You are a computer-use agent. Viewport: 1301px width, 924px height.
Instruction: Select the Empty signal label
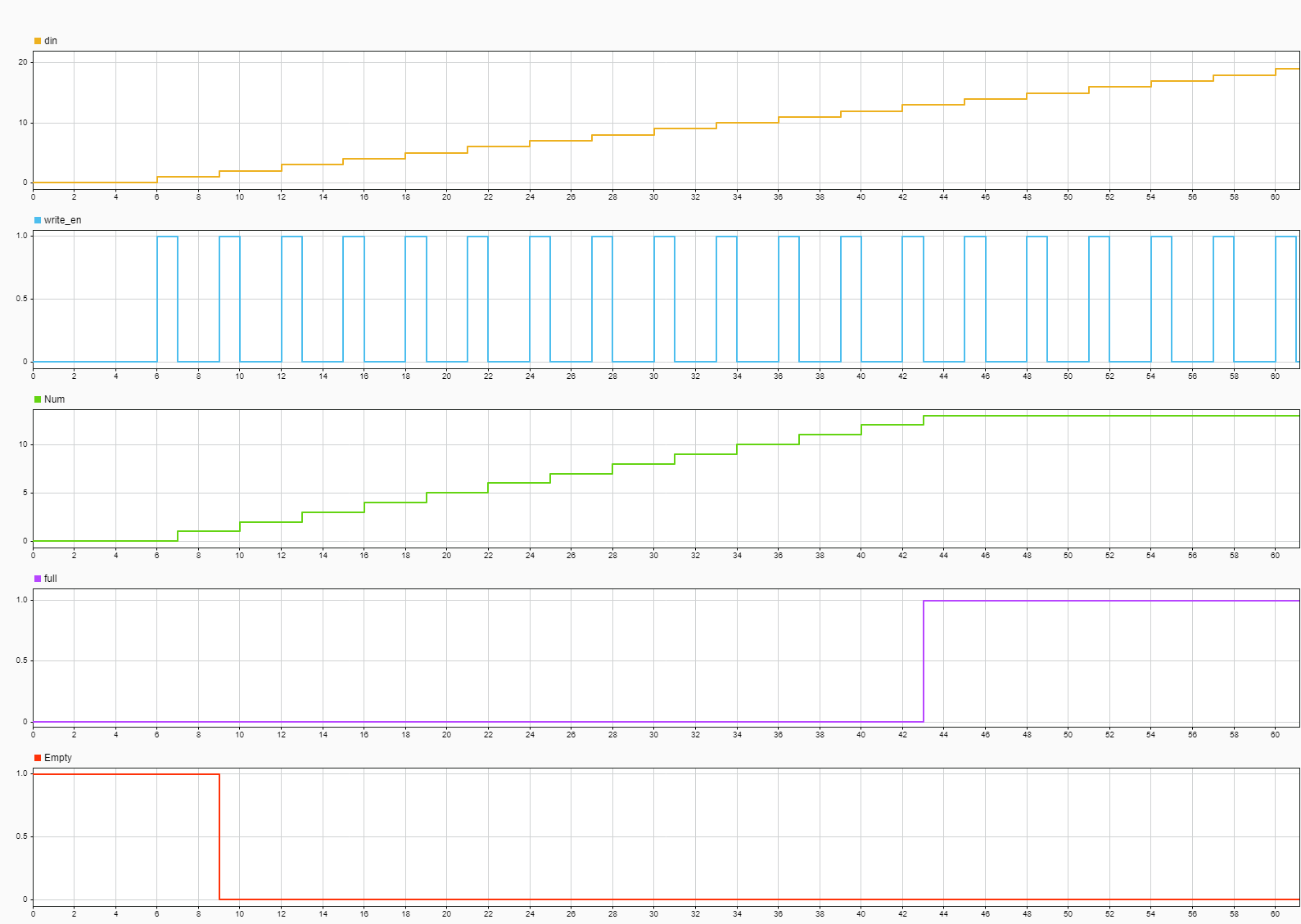pyautogui.click(x=58, y=758)
